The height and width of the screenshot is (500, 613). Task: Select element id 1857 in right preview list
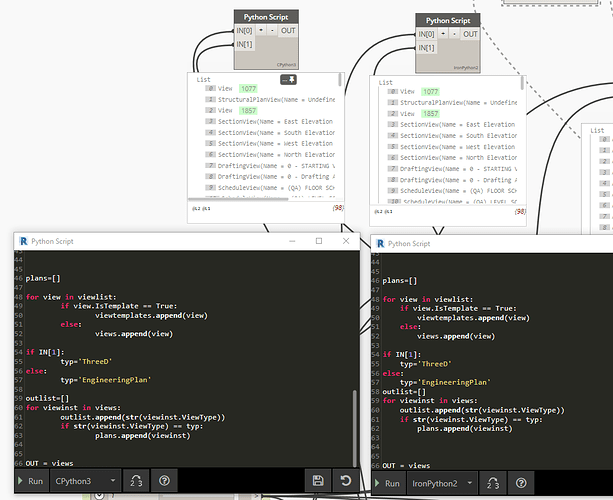coord(430,114)
